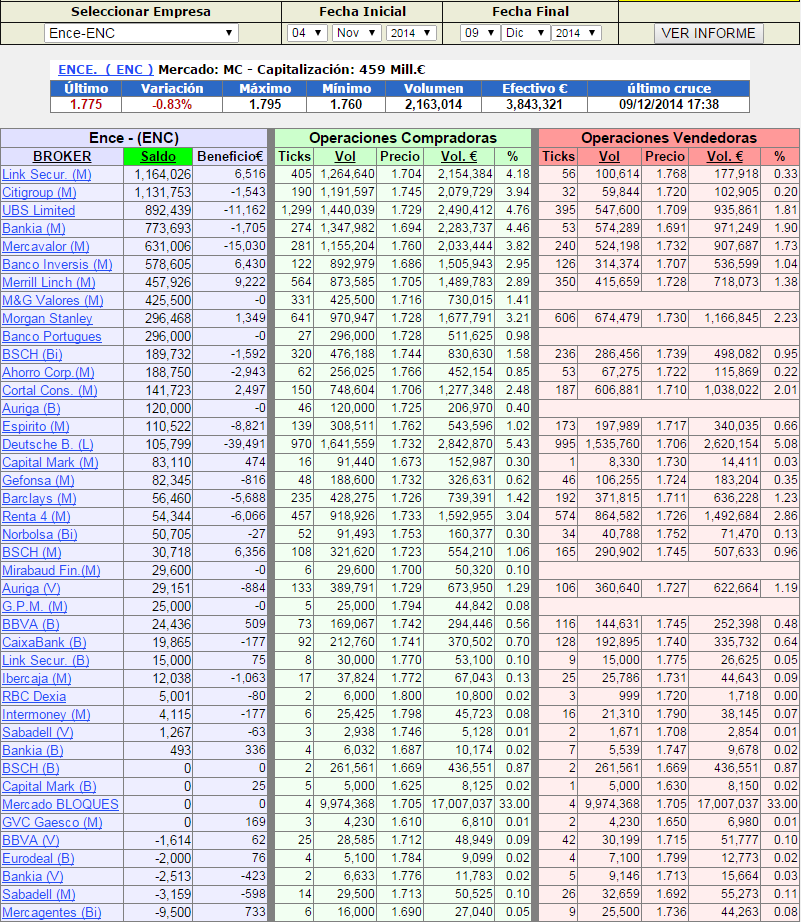Open the BBVA (B) broker link
Screen dimensions: 801x922
point(31,624)
